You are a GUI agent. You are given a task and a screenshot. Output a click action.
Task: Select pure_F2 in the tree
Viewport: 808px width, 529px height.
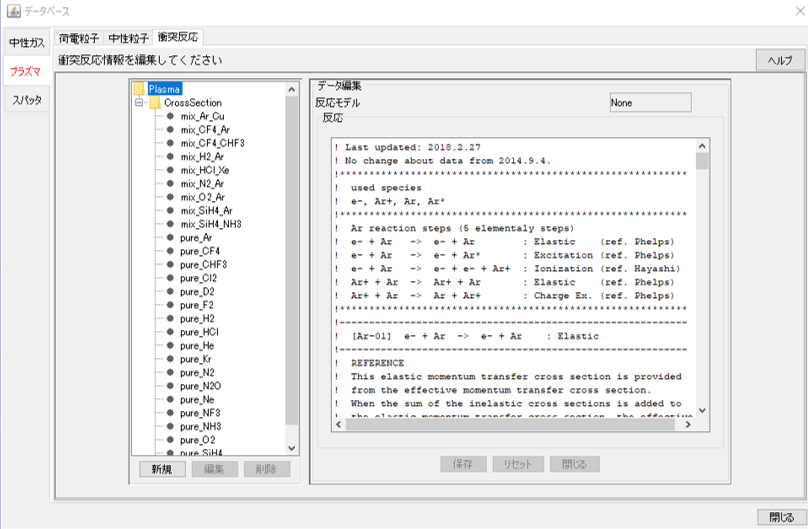click(197, 305)
